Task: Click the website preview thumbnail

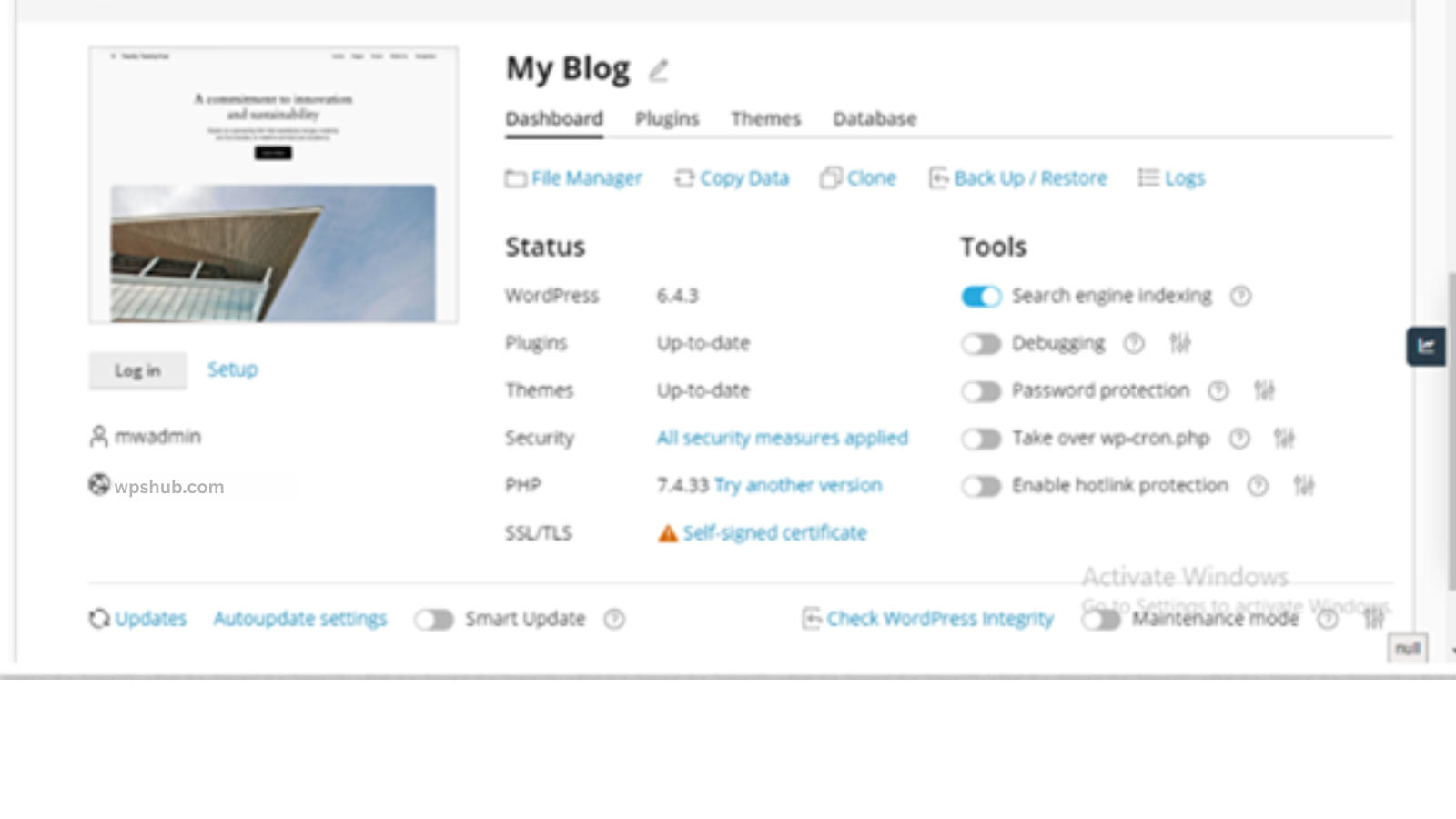Action: tap(273, 185)
